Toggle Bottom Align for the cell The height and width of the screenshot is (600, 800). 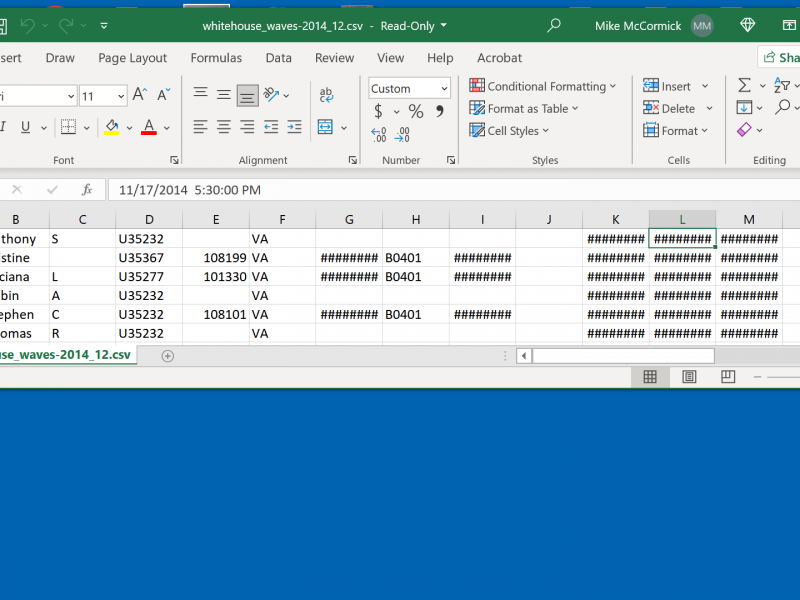click(x=247, y=96)
